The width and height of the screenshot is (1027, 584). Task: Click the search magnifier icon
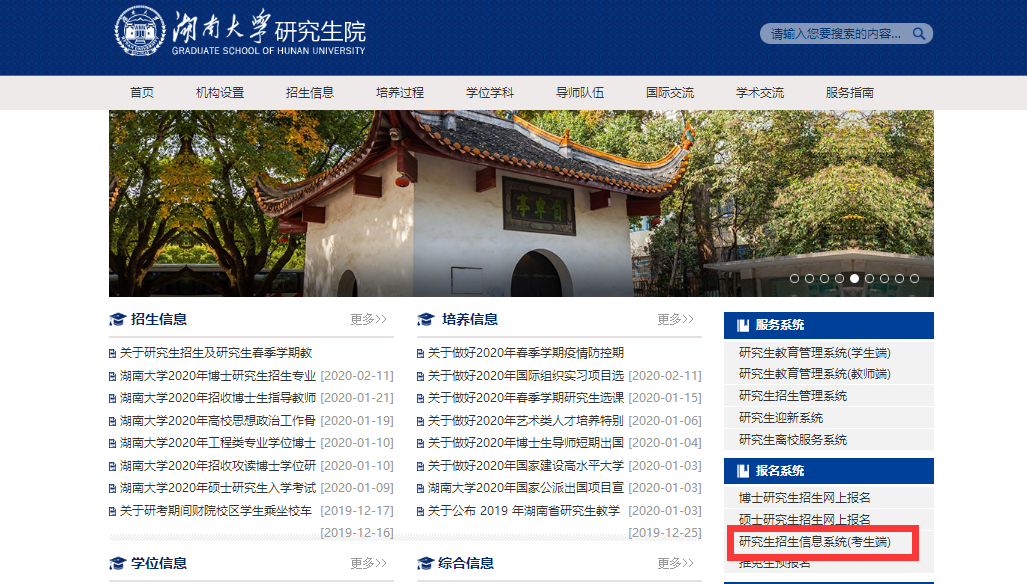pos(919,34)
